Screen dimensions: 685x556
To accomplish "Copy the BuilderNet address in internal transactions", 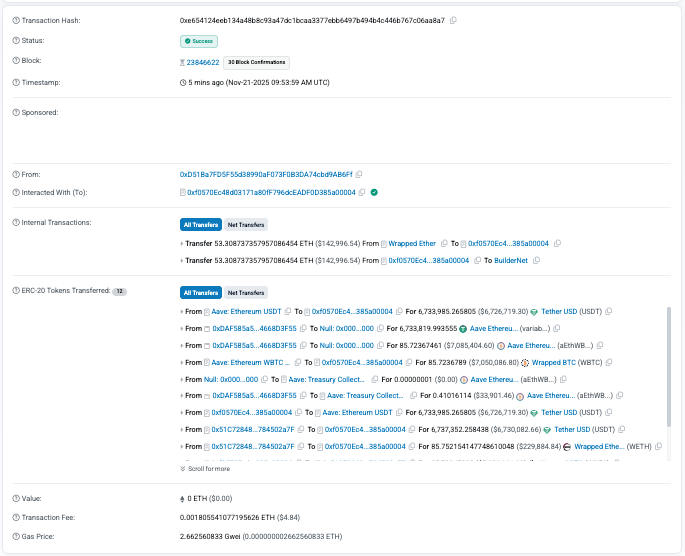I will tap(536, 260).
